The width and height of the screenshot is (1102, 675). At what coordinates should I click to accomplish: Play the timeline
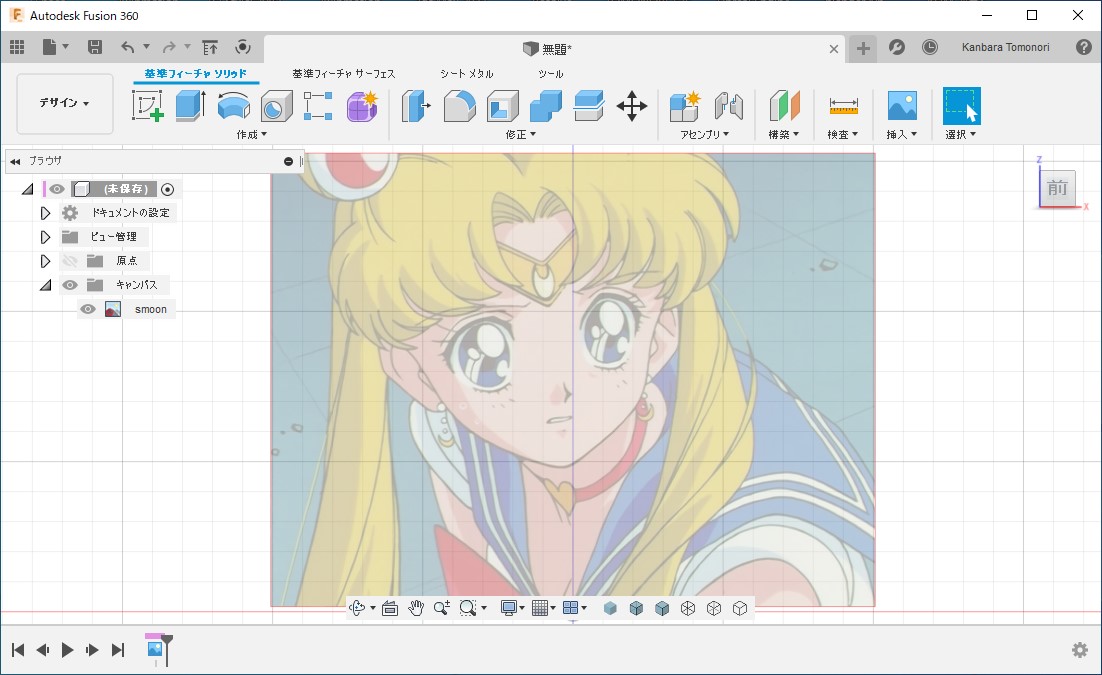click(x=67, y=650)
